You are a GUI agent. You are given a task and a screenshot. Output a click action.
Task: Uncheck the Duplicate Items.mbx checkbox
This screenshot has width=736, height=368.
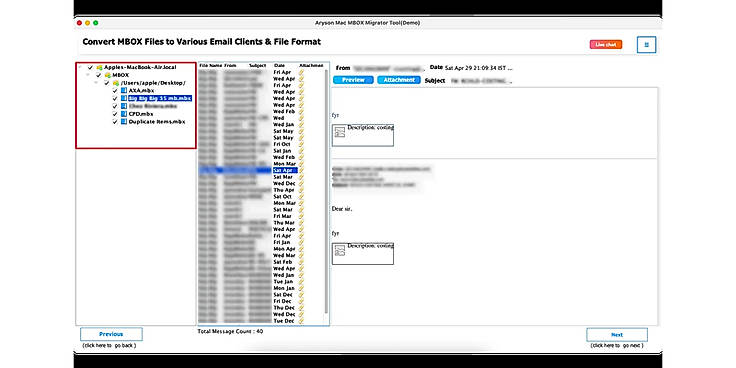tap(115, 122)
